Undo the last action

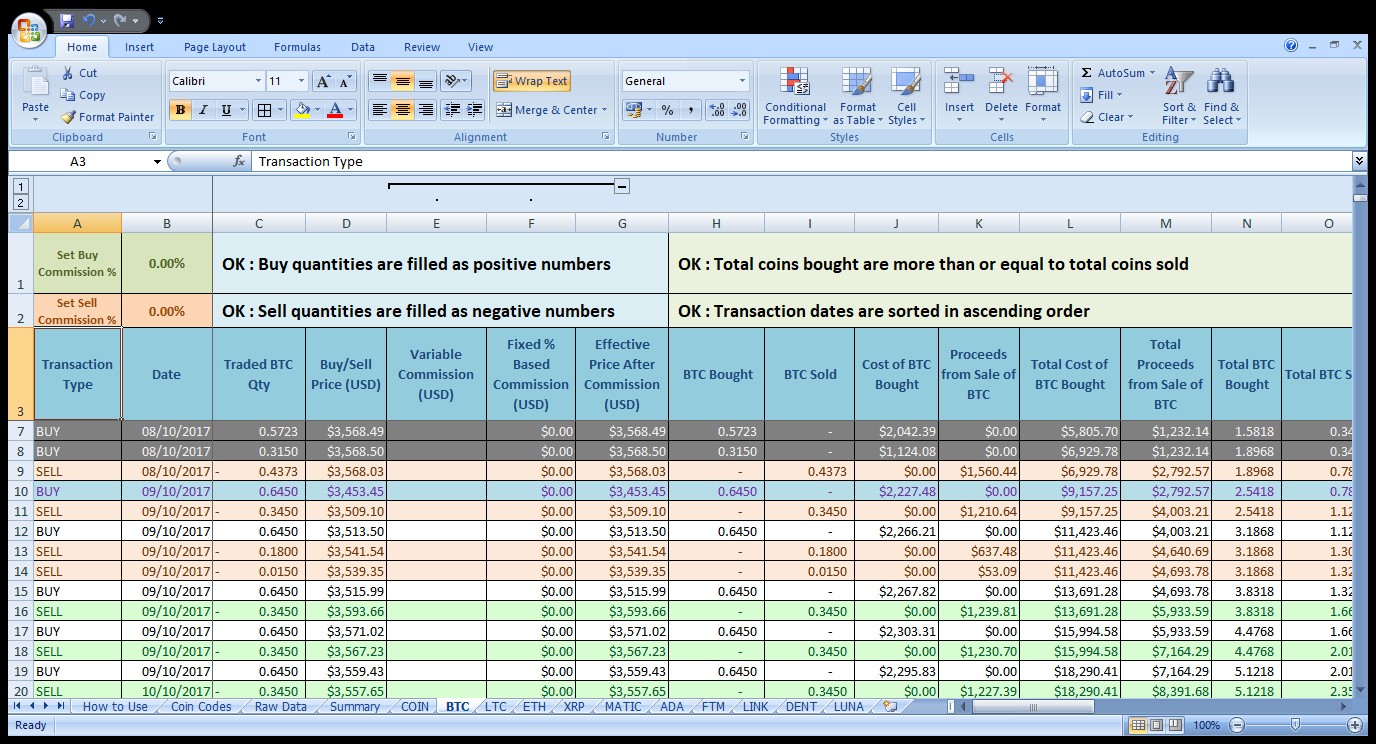coord(89,20)
